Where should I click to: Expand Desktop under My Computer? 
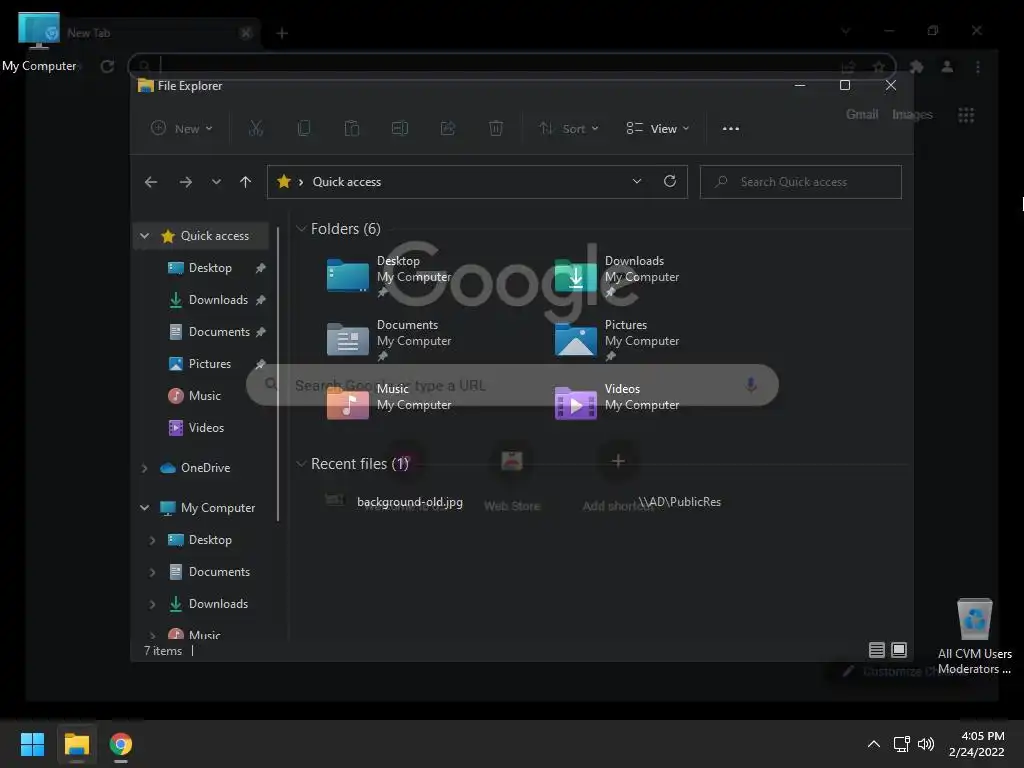[x=152, y=540]
